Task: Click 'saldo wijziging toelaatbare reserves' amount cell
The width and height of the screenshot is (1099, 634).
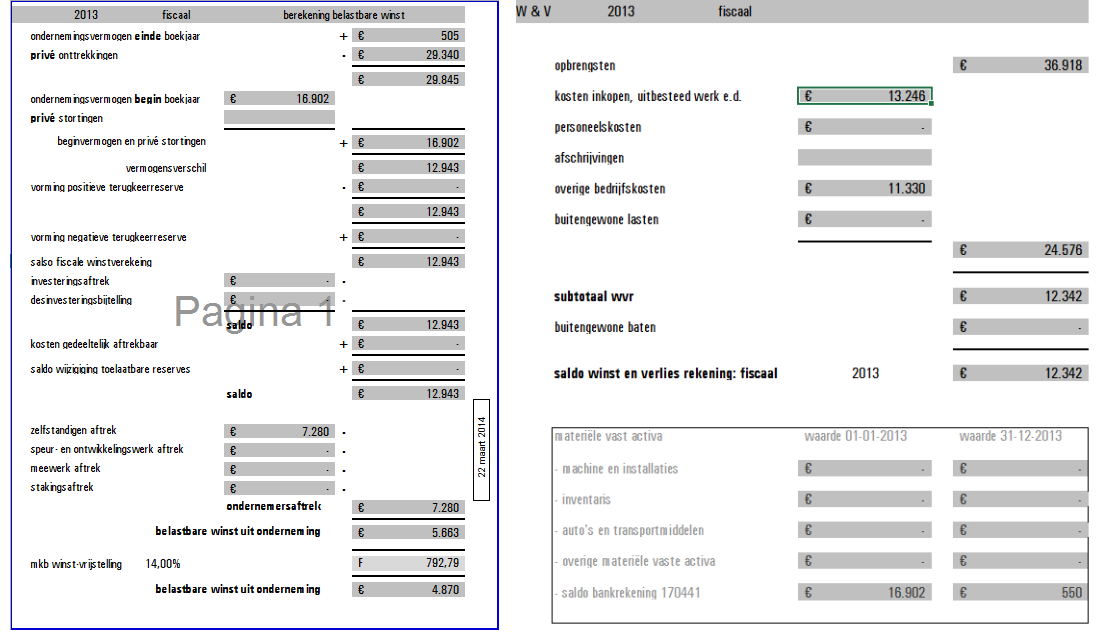Action: point(408,368)
